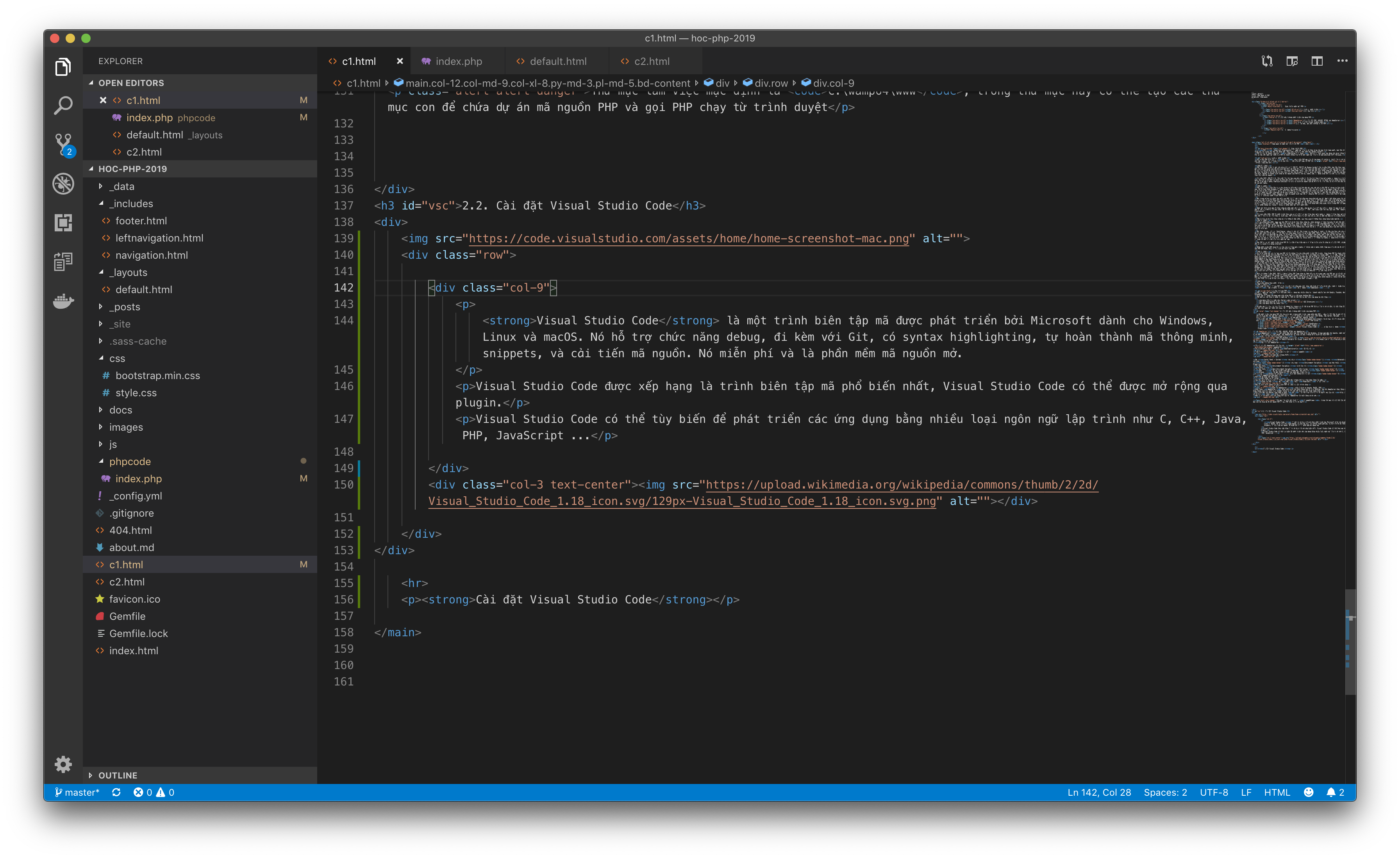
Task: Change Spaces: 2 indentation setting
Action: coord(1165,792)
